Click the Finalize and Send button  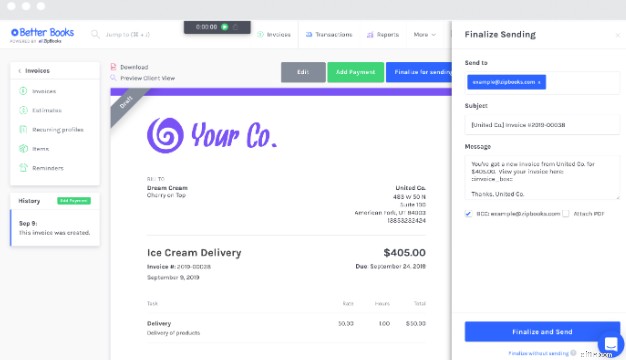click(542, 332)
